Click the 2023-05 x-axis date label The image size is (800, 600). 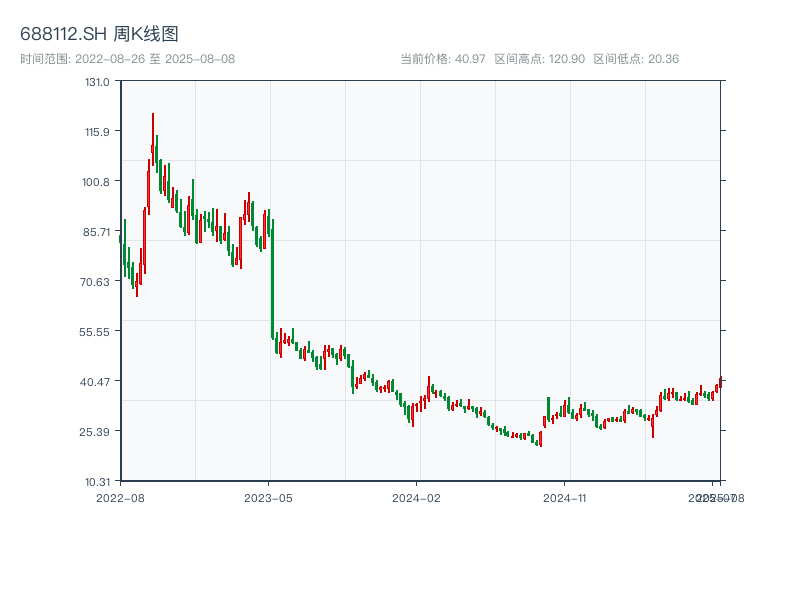click(x=269, y=497)
